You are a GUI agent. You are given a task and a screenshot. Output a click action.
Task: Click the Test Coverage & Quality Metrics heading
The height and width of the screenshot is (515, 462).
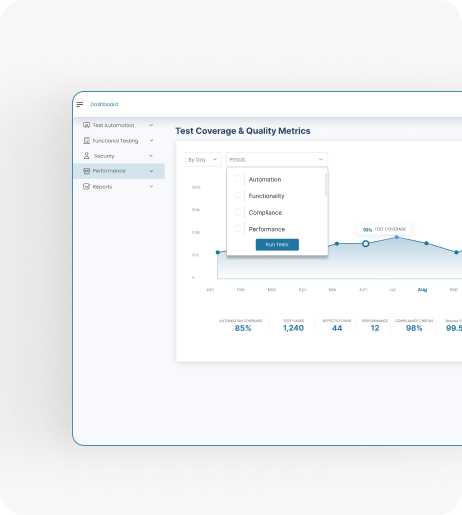click(243, 131)
